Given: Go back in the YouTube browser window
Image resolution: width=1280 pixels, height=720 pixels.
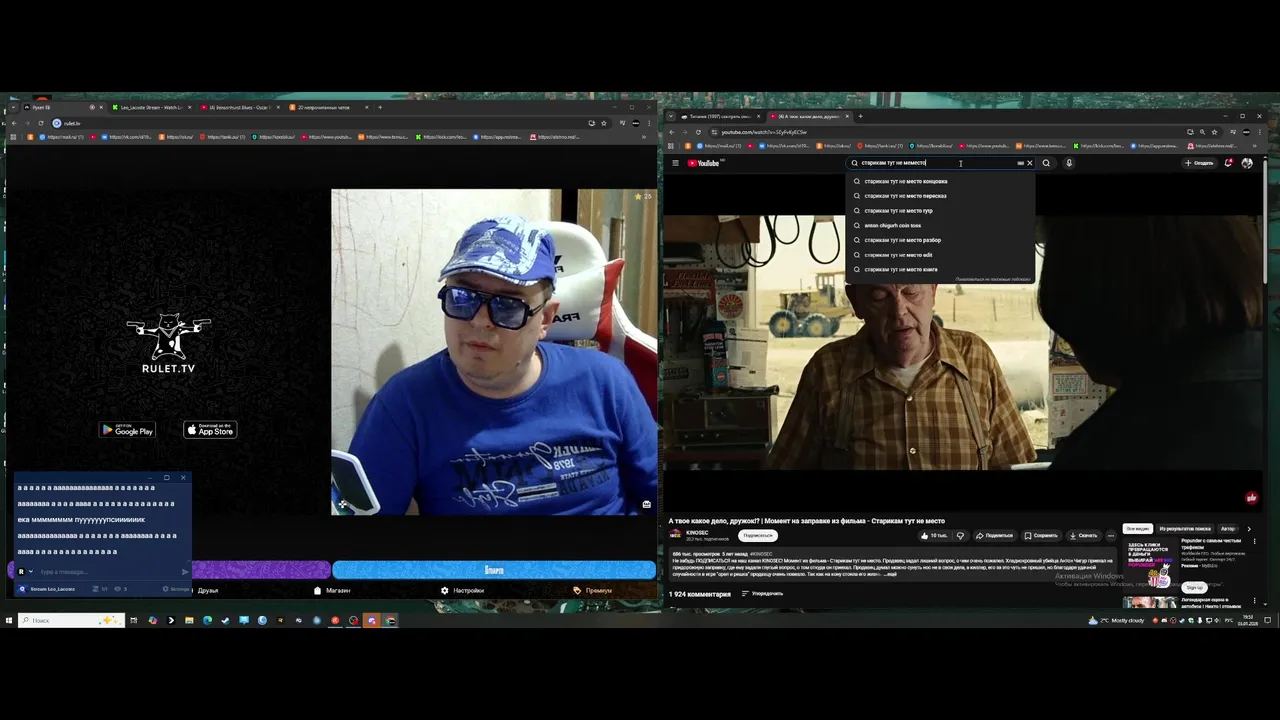Looking at the screenshot, I should pos(672,132).
